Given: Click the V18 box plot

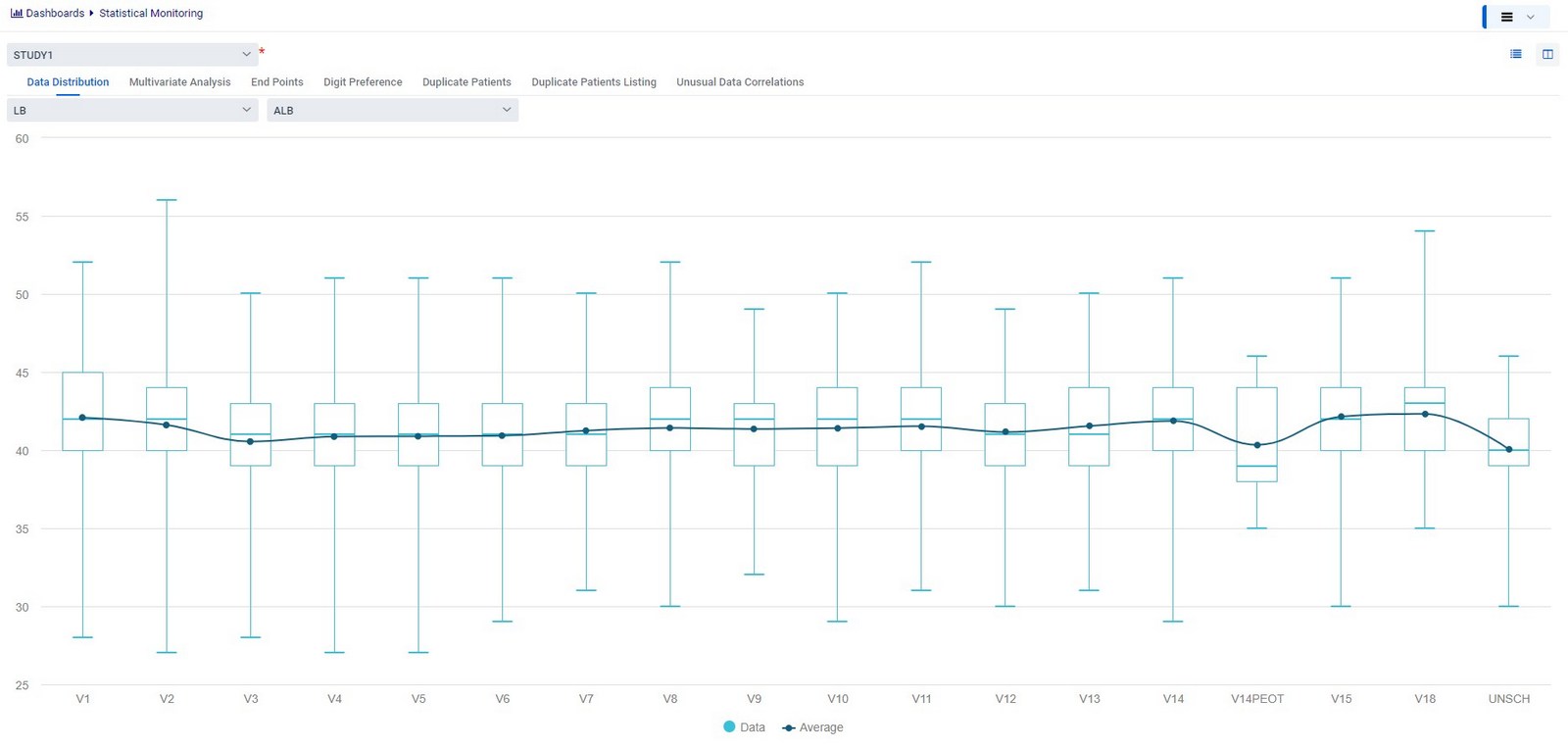Looking at the screenshot, I should 1425,420.
